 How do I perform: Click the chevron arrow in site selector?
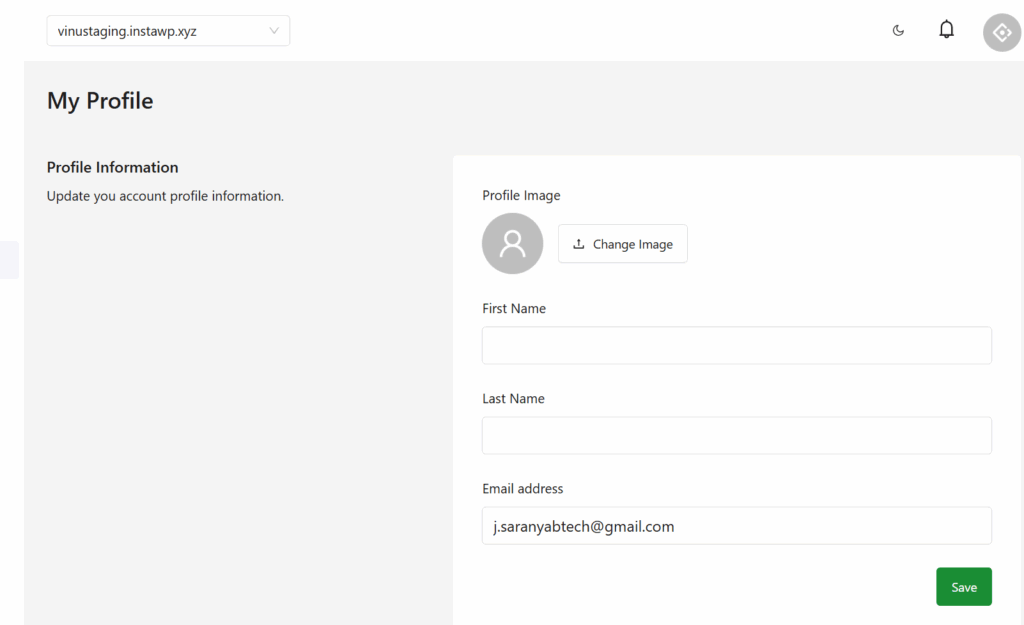pyautogui.click(x=274, y=31)
